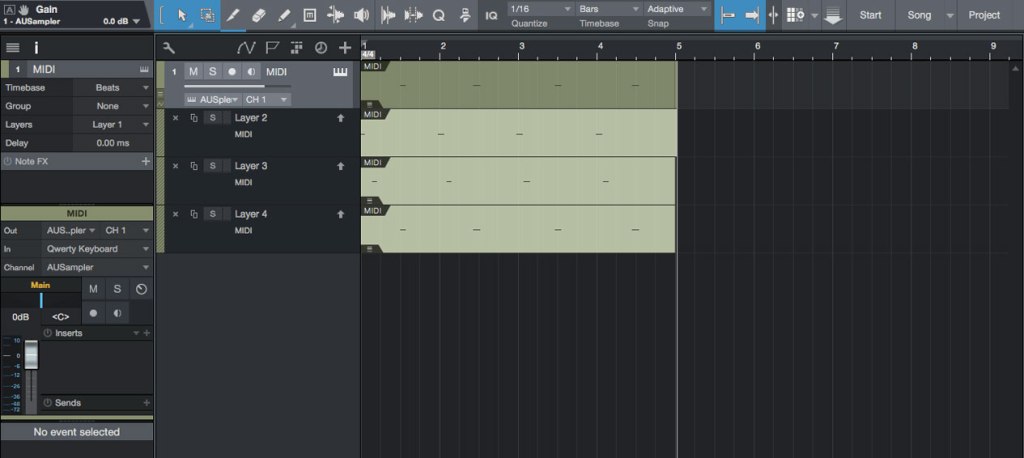Select the Range tool
This screenshot has width=1024, height=458.
[x=207, y=15]
